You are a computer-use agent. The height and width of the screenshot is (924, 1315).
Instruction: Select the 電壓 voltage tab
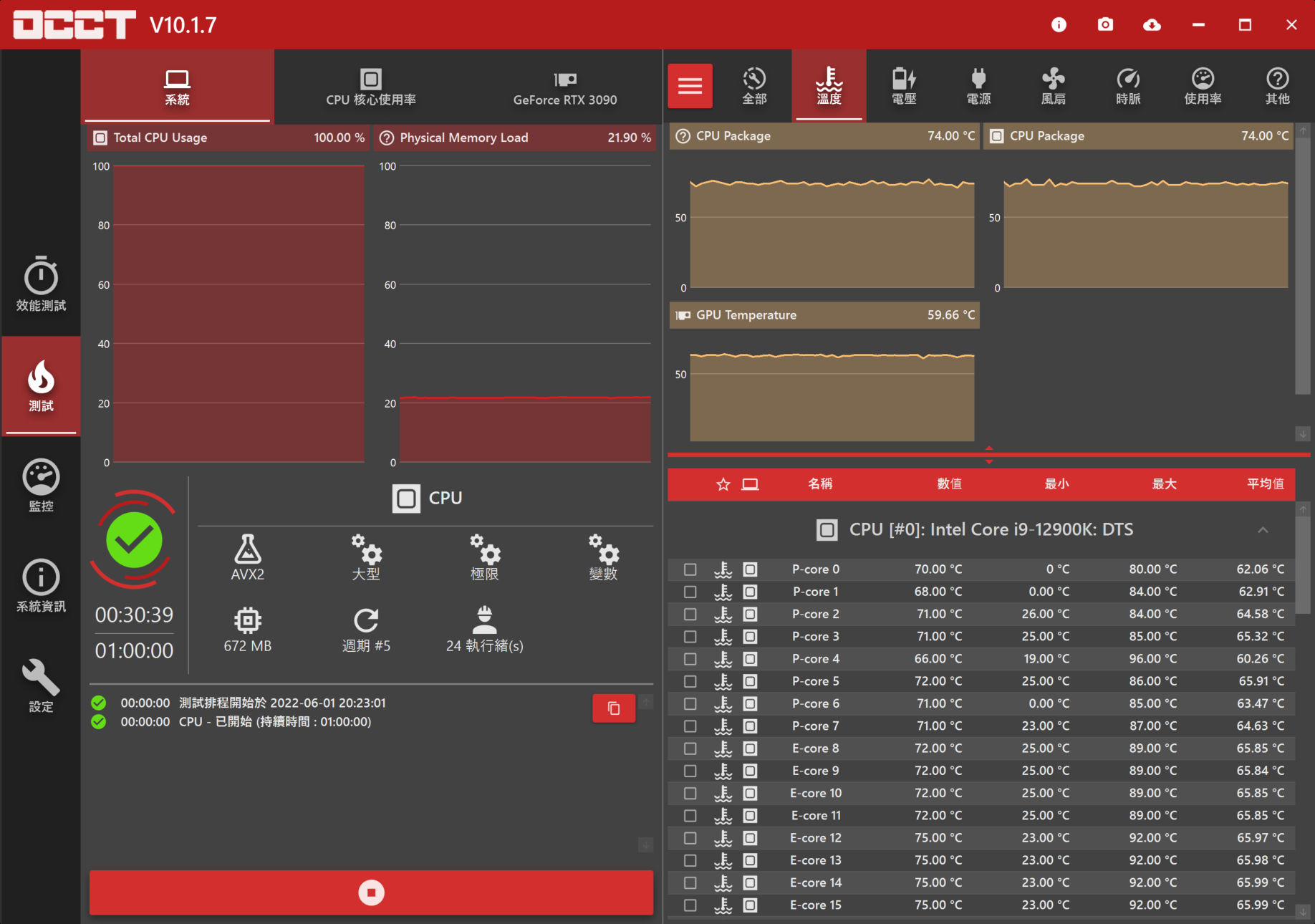tap(904, 86)
